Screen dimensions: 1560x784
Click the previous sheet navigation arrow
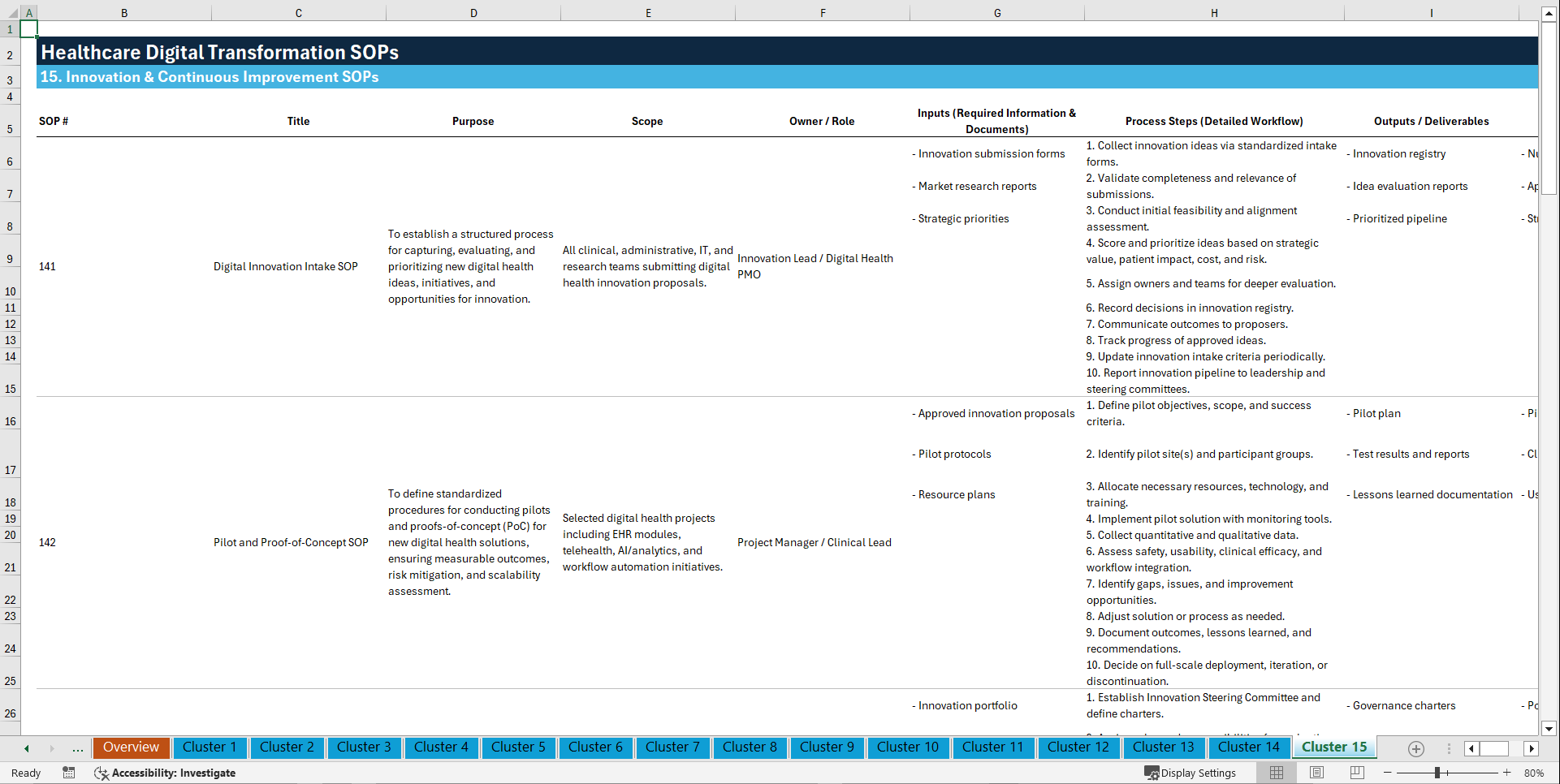tap(26, 748)
